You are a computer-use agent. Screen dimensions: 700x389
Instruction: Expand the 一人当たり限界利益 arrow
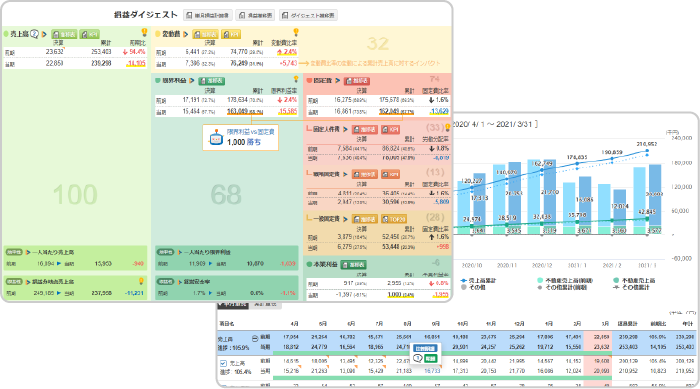180,252
